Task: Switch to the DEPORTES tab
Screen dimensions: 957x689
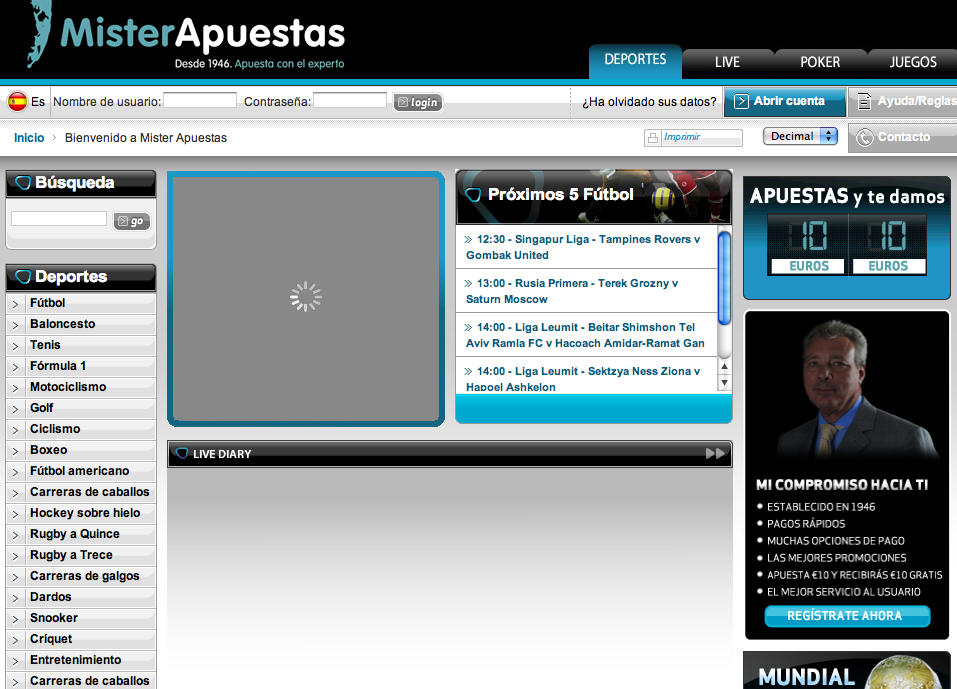Action: pyautogui.click(x=635, y=60)
